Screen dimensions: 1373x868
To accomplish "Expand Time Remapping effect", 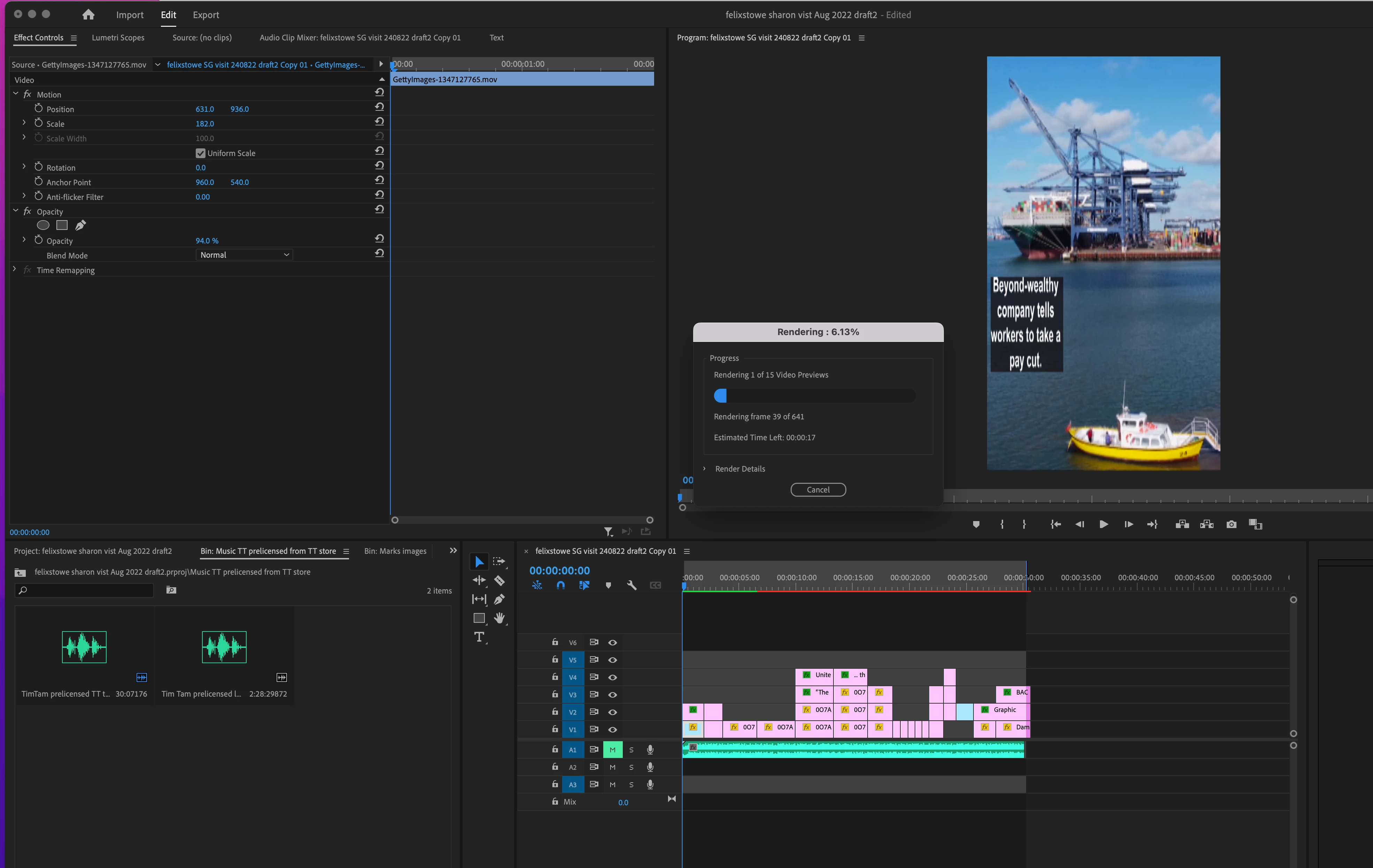I will [x=15, y=270].
